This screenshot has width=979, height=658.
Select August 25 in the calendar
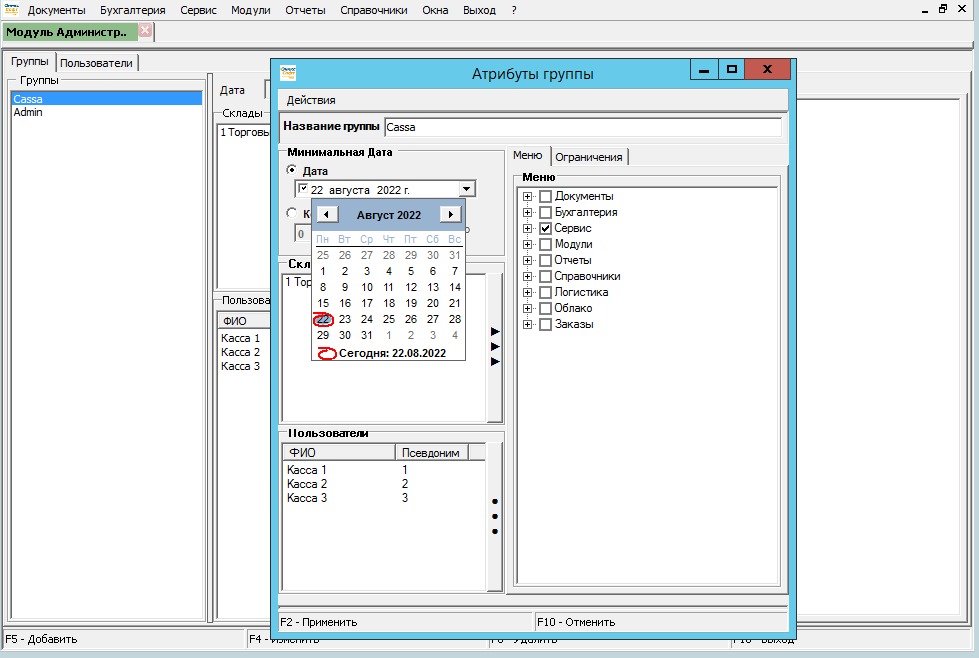click(x=389, y=319)
